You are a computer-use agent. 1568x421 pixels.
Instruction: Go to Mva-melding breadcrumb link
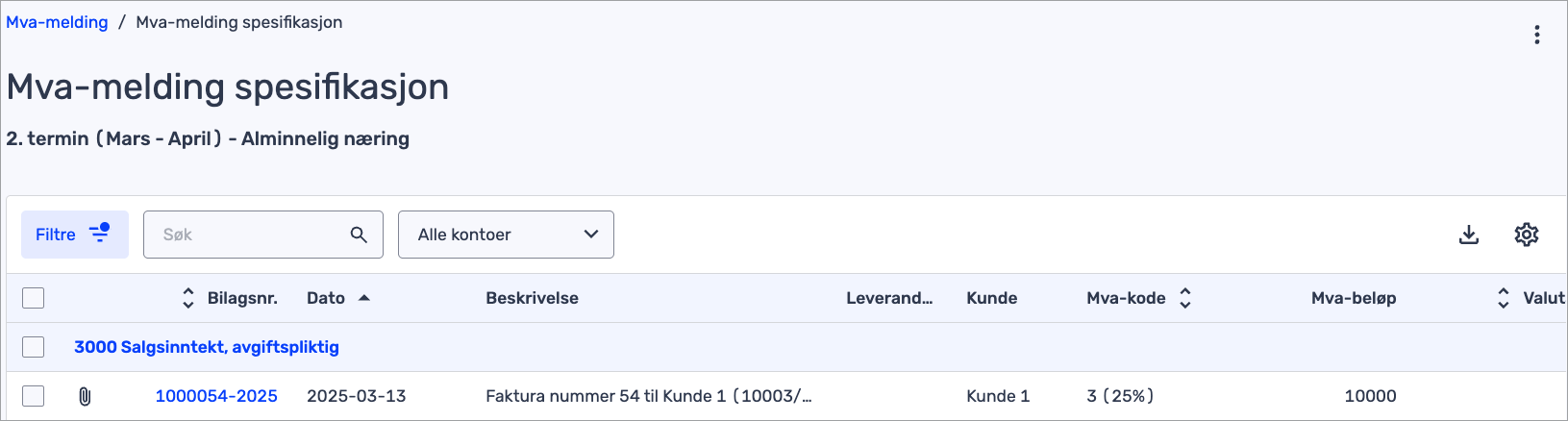coord(57,22)
